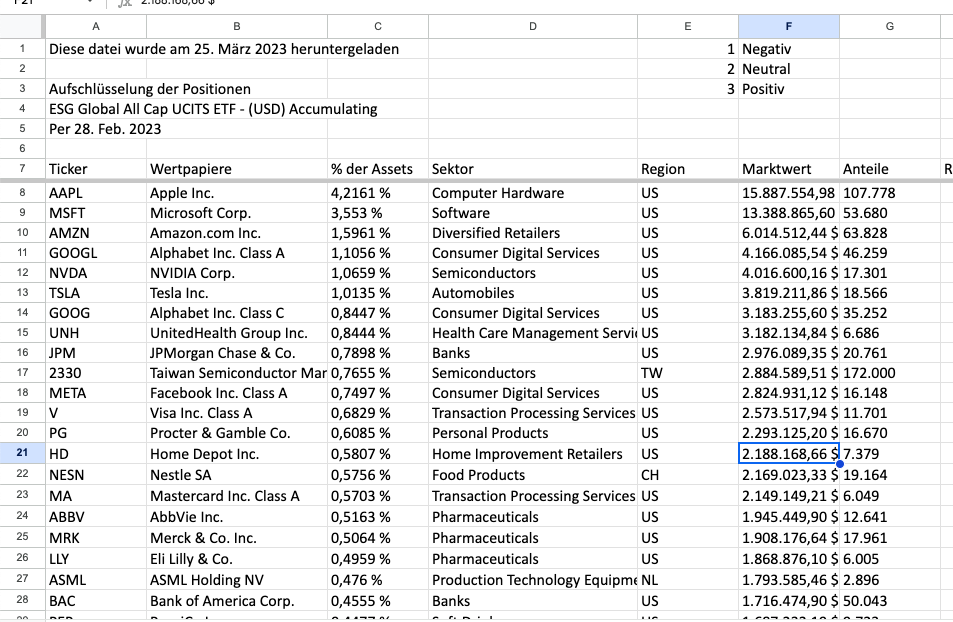Click the 'Personal Products' cell
Image resolution: width=953 pixels, height=622 pixels.
(533, 434)
